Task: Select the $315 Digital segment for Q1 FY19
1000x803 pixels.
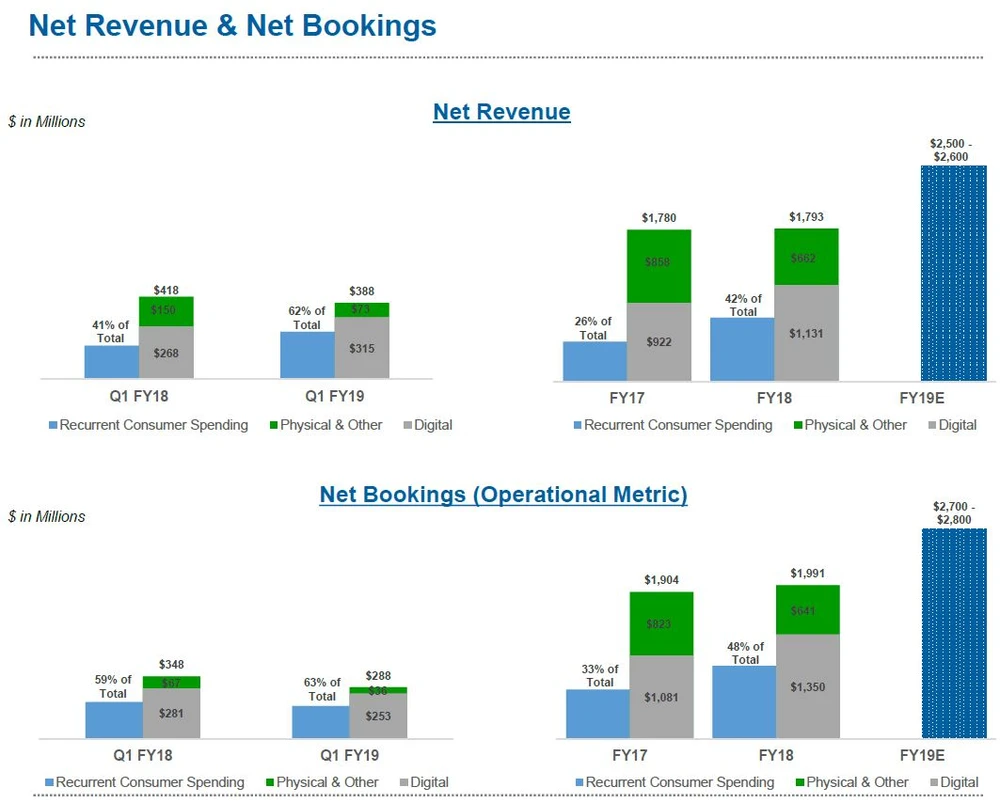Action: [x=361, y=348]
